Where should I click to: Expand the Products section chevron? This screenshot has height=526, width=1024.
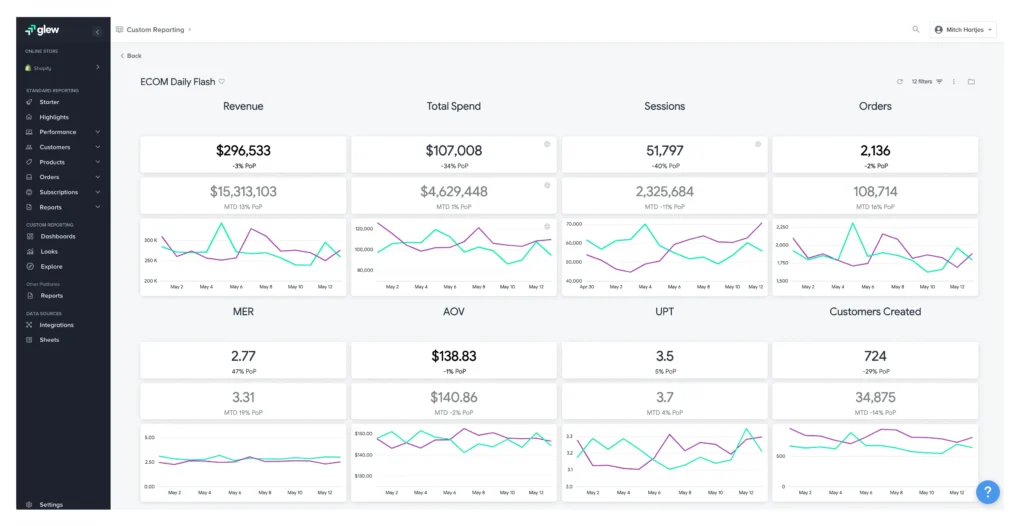tap(98, 162)
